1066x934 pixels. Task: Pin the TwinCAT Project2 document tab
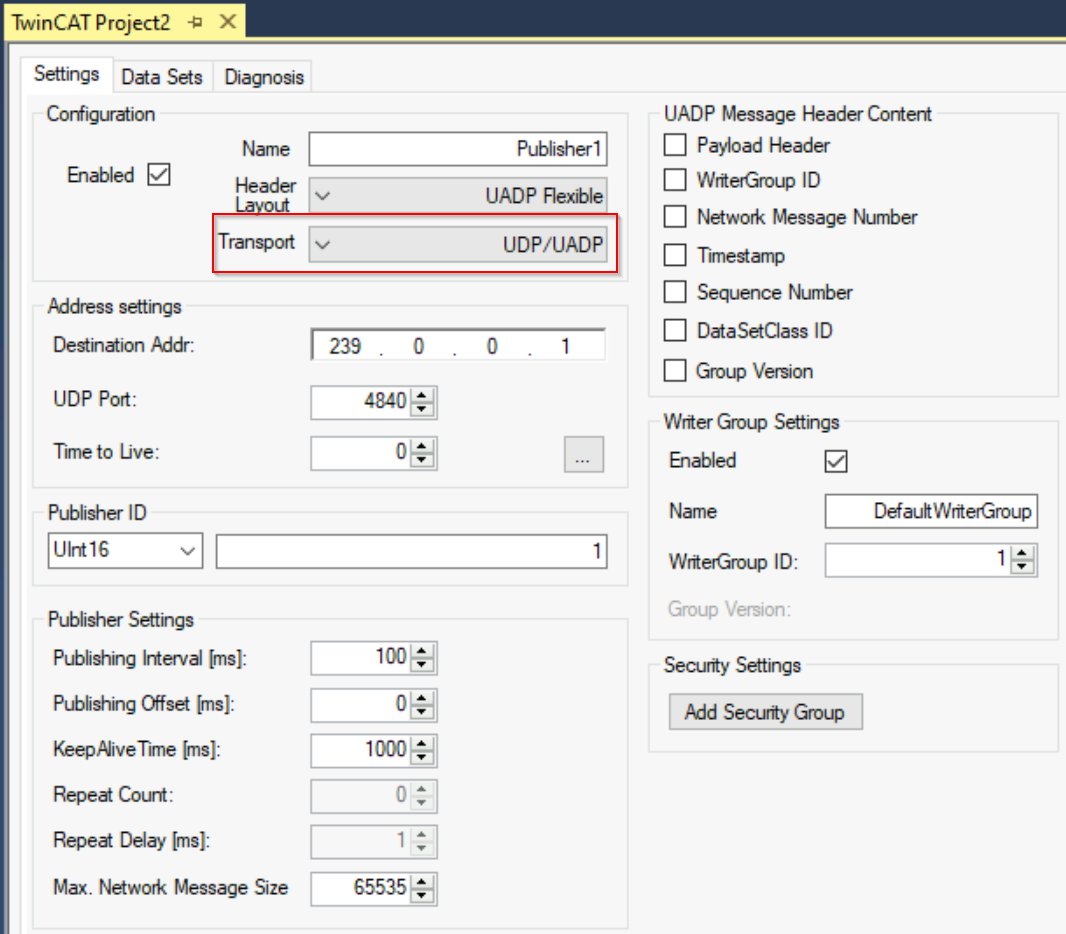point(196,22)
